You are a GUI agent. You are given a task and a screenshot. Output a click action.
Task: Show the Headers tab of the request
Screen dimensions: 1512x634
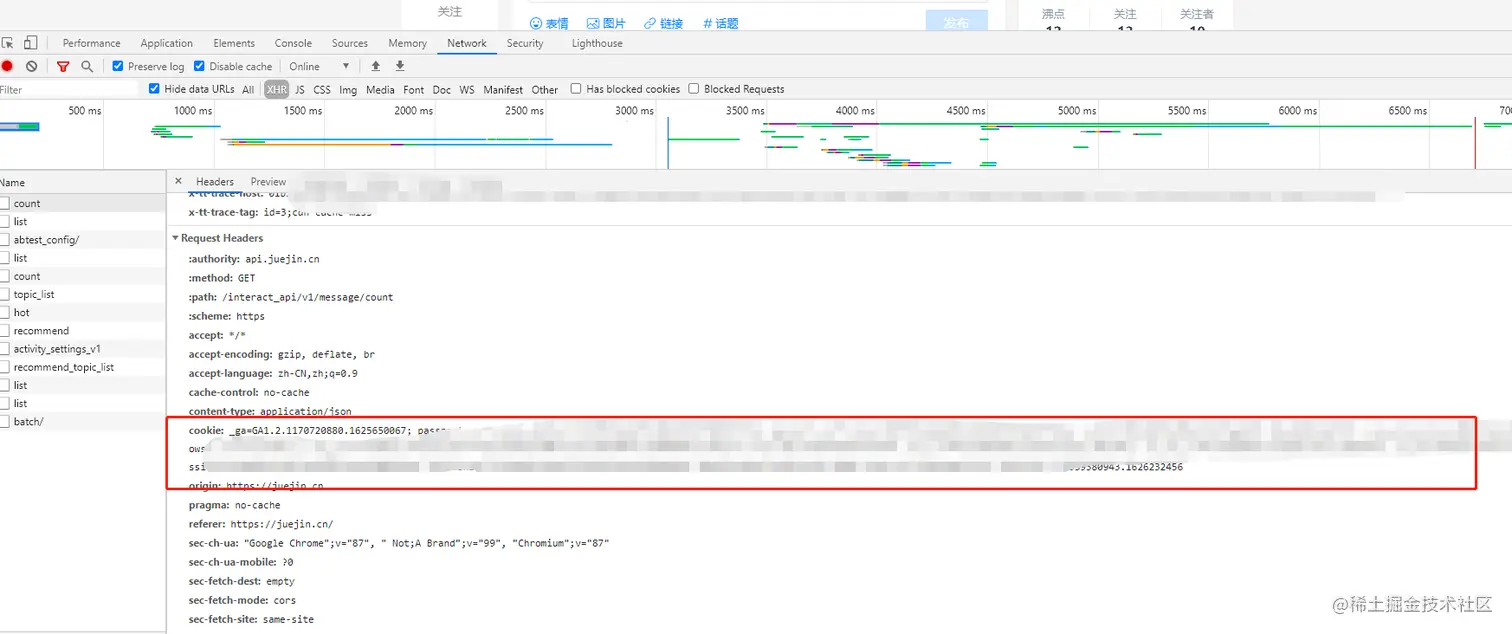tap(215, 182)
